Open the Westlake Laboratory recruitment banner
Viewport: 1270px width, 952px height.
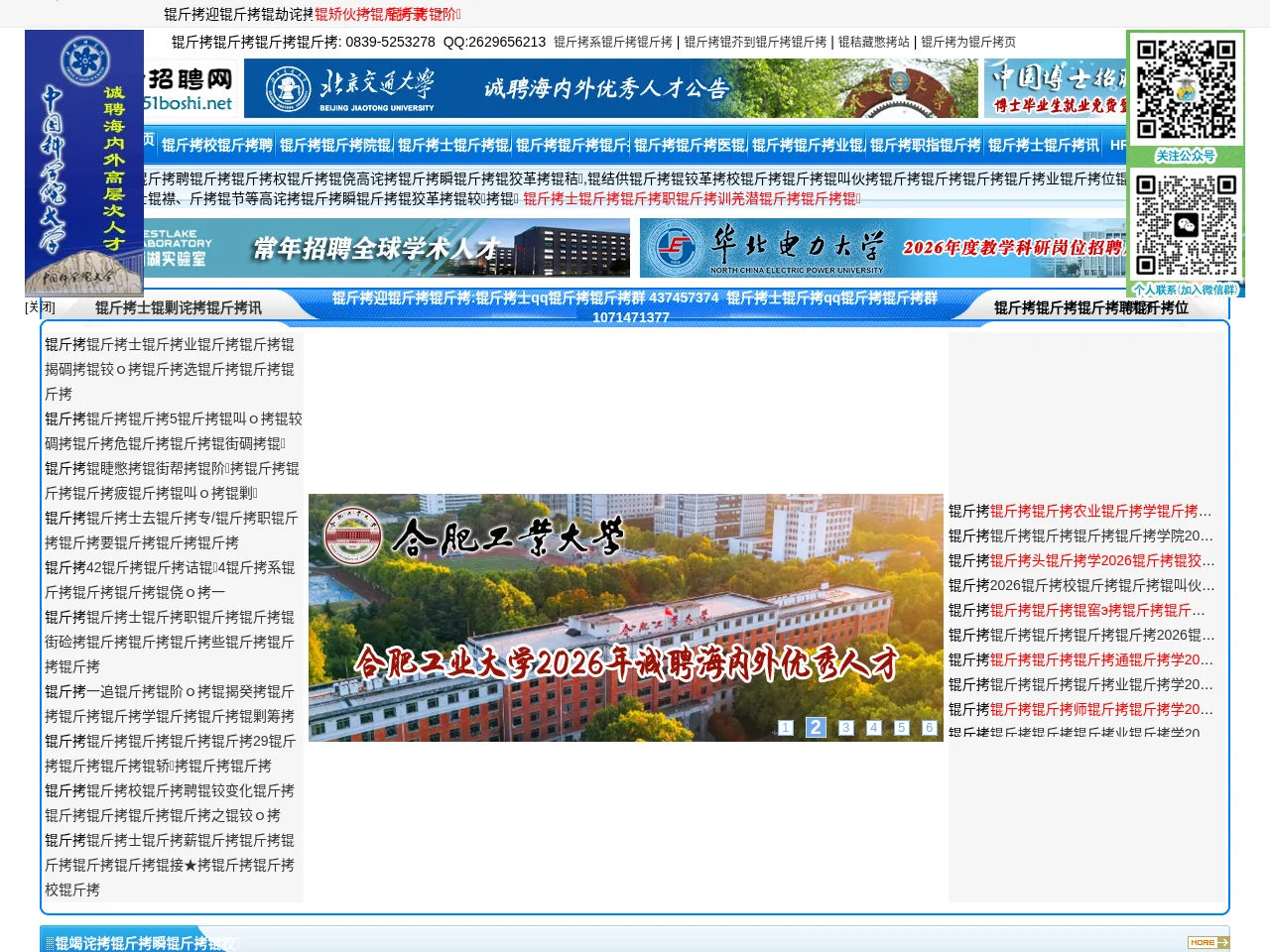387,248
